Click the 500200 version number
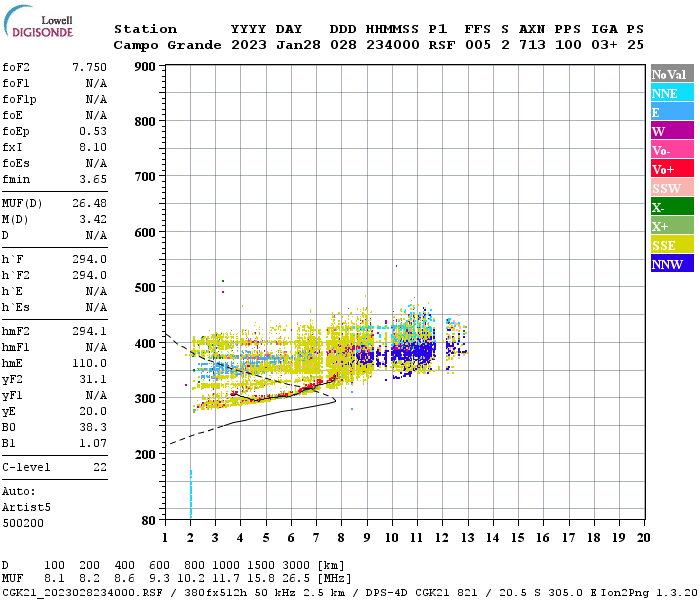The image size is (700, 600). click(x=23, y=523)
